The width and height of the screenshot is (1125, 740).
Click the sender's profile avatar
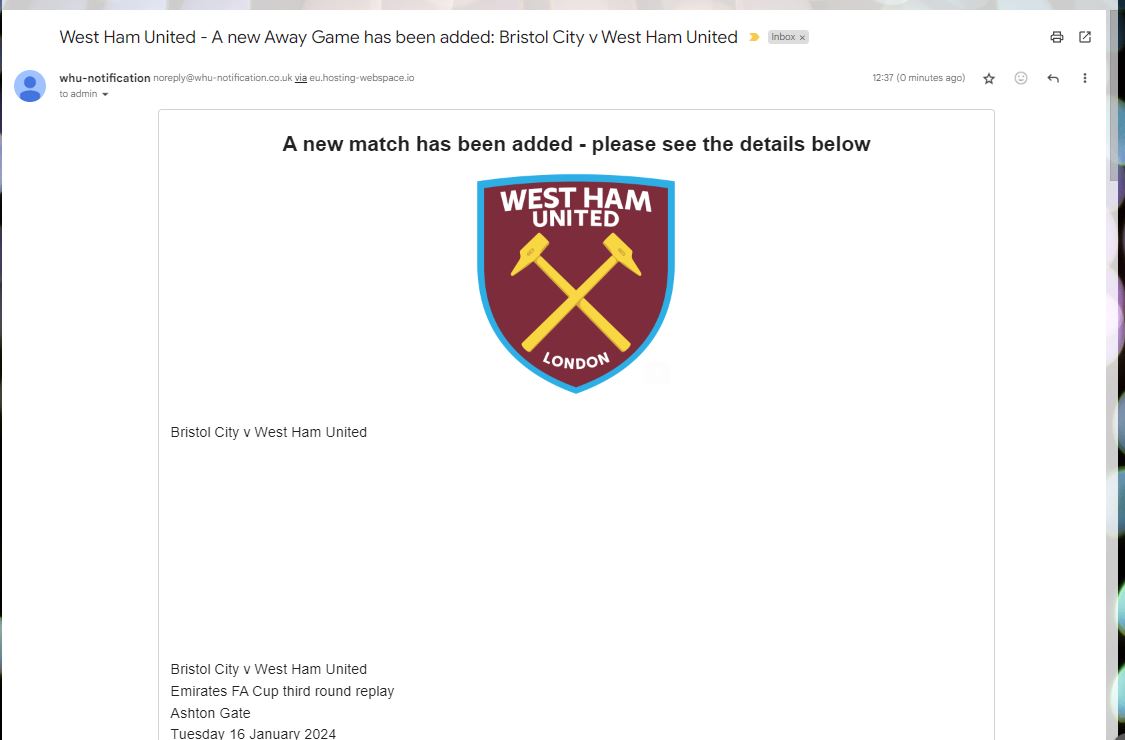click(x=30, y=86)
